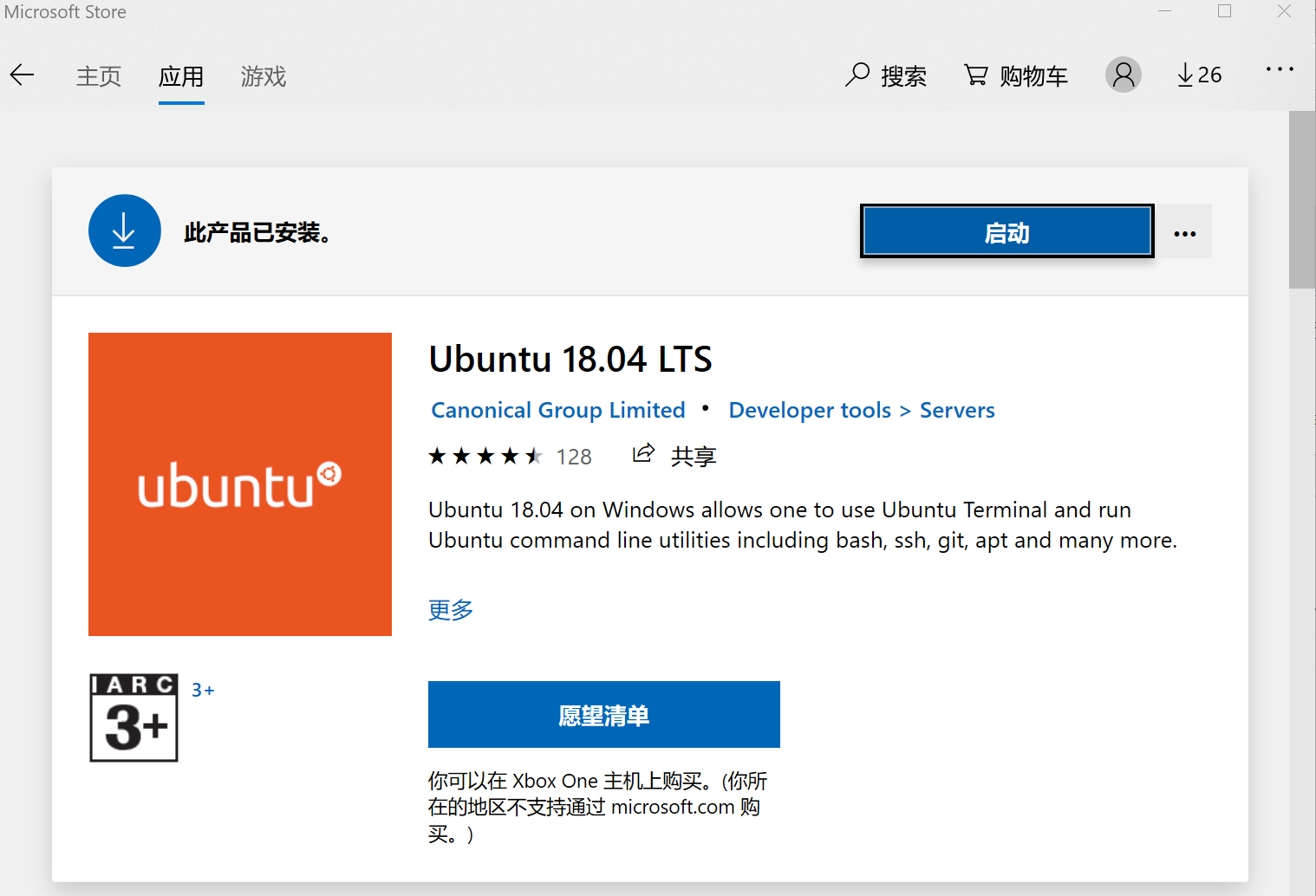
Task: Open search in the Microsoft Store
Action: pyautogui.click(x=885, y=75)
